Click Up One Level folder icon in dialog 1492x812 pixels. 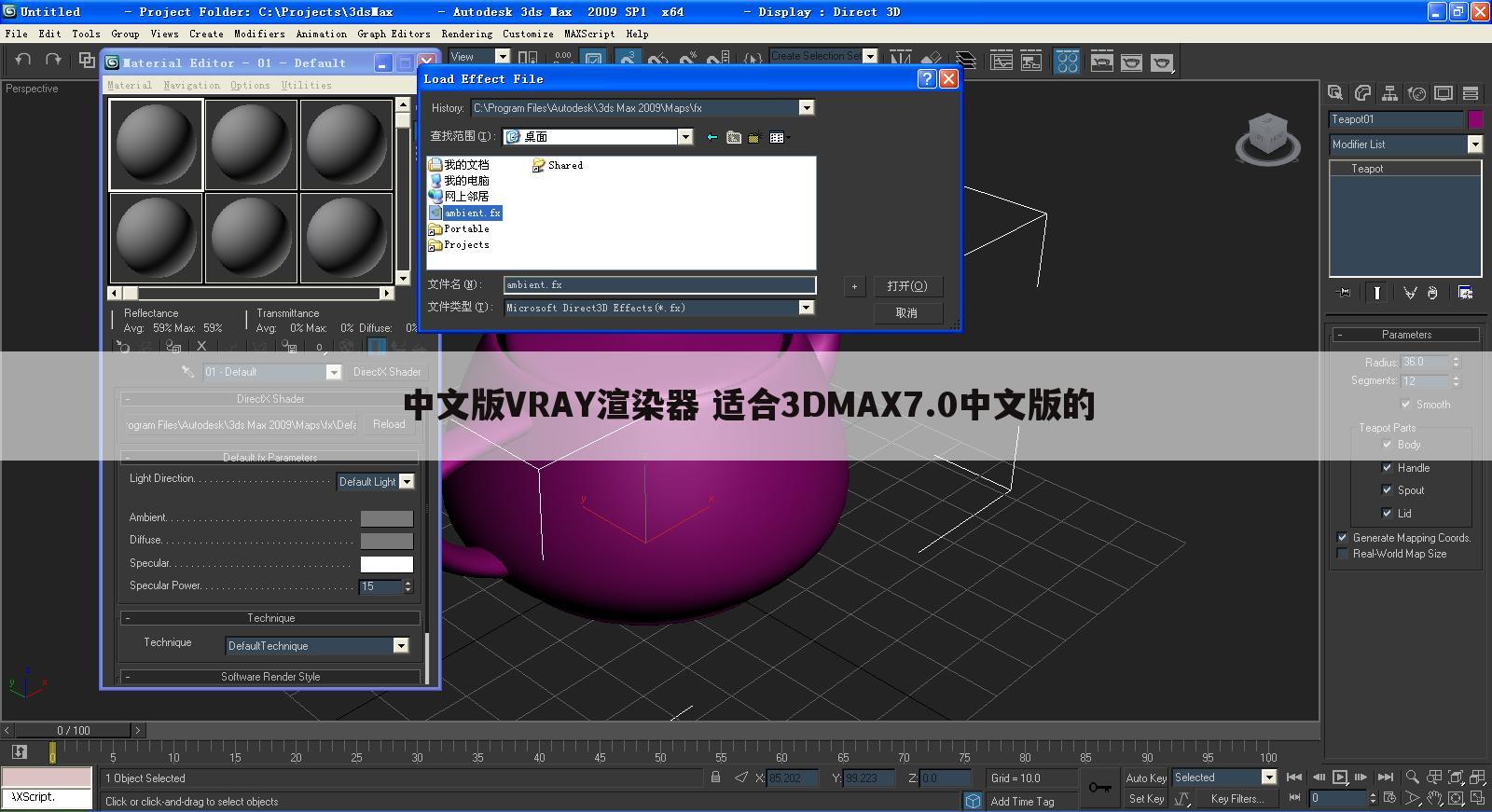tap(734, 137)
